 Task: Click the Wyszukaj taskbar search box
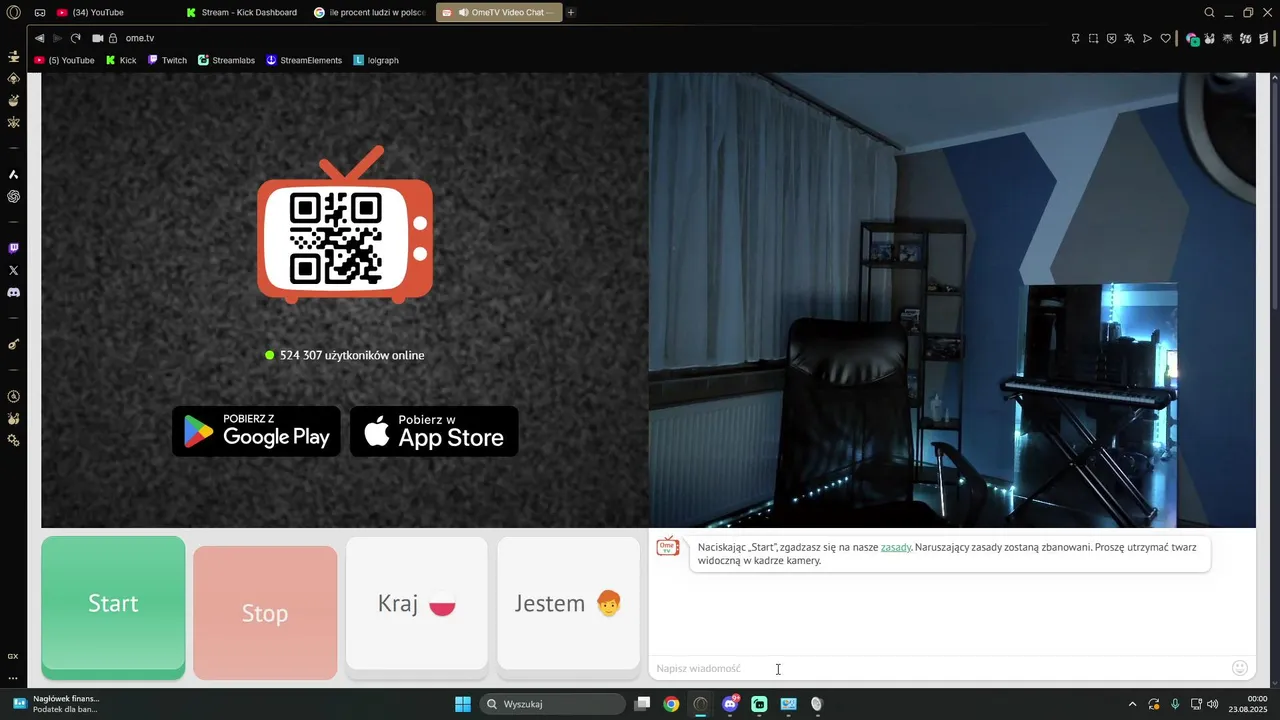click(552, 704)
